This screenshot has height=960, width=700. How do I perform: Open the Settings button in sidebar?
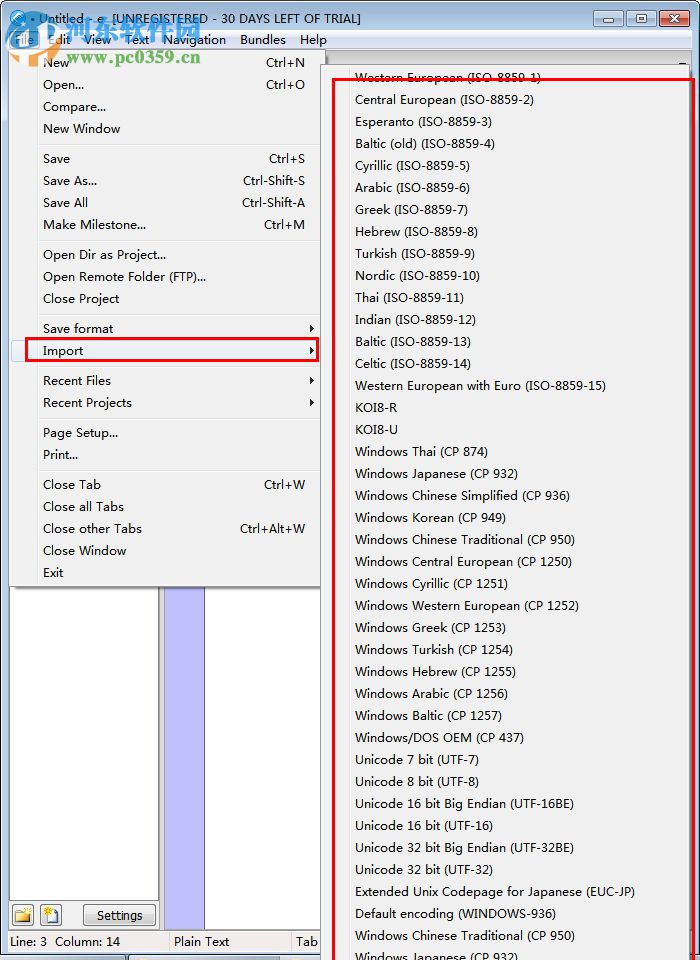[x=119, y=915]
